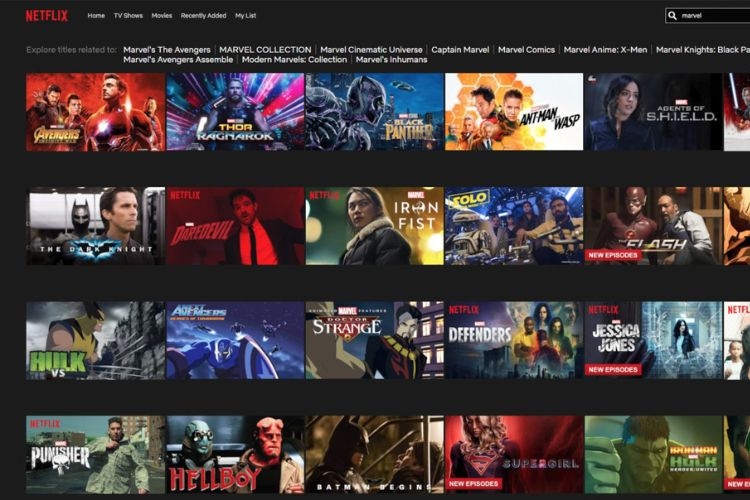The height and width of the screenshot is (500, 750).
Task: Select Recently Added in the navigation
Action: (203, 16)
